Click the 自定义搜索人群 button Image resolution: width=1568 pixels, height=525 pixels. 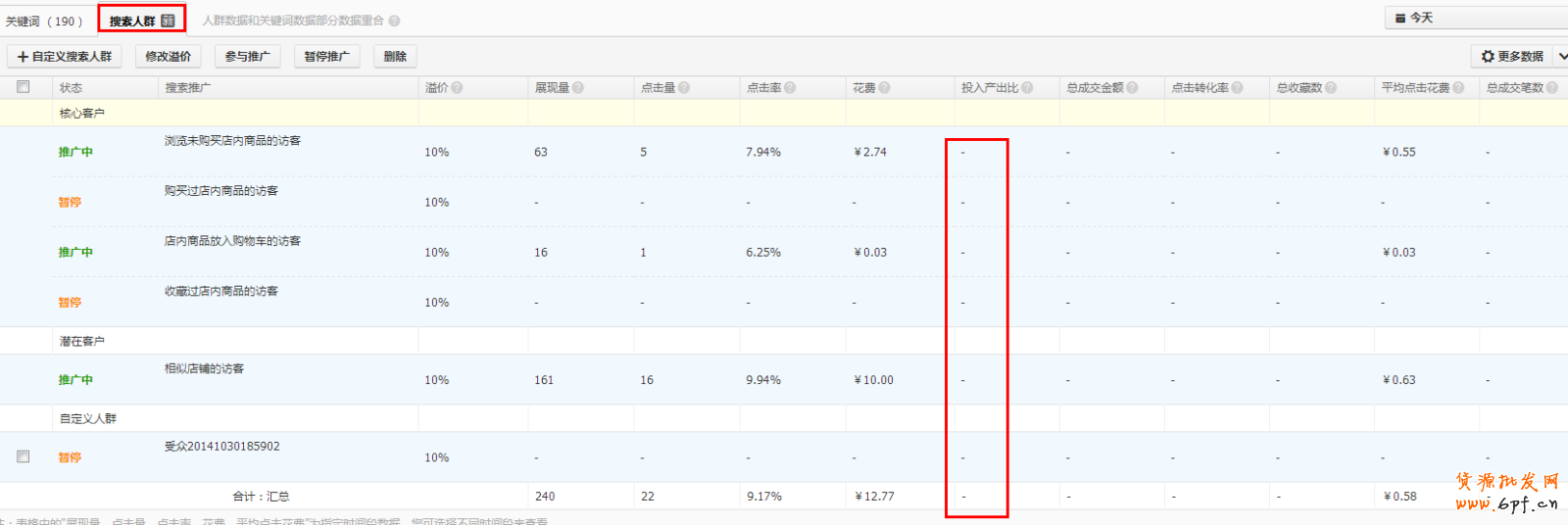pyautogui.click(x=65, y=57)
